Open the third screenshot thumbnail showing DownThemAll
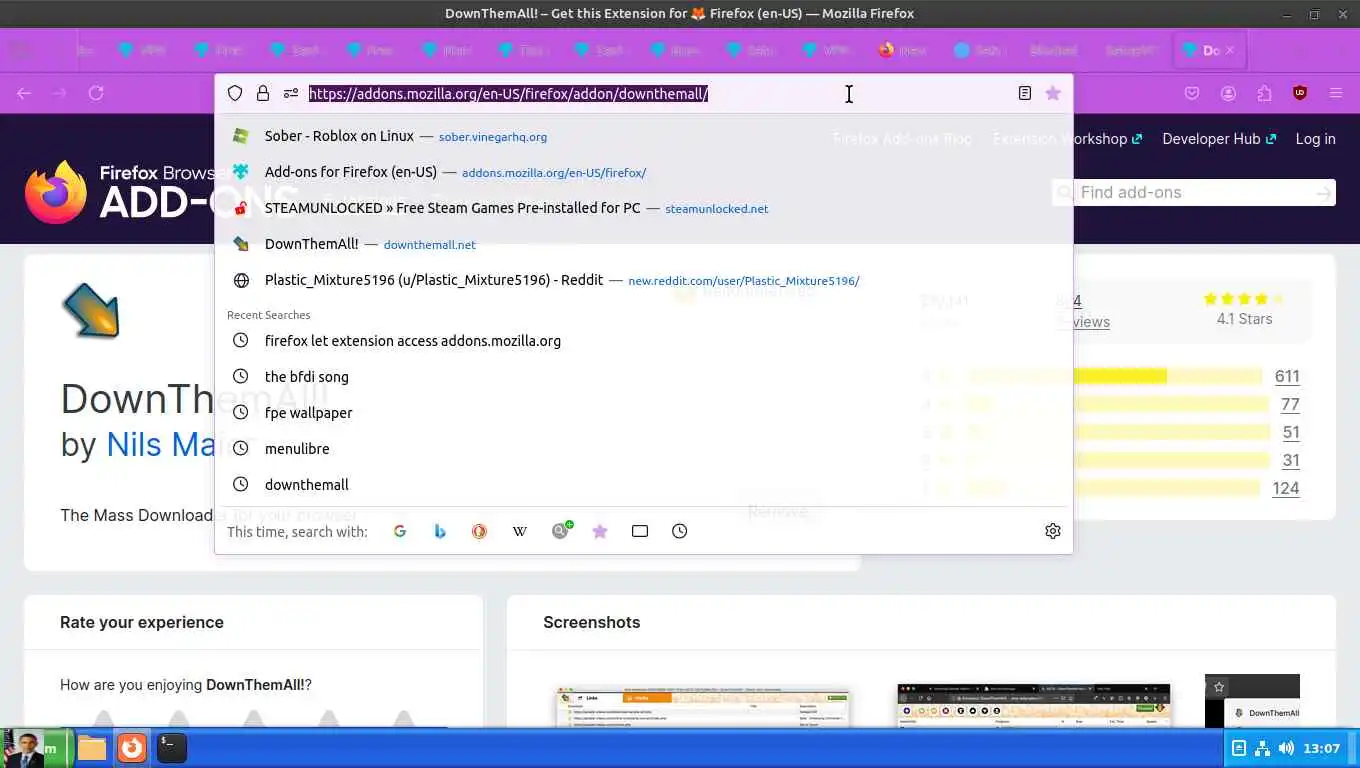 (x=1252, y=701)
